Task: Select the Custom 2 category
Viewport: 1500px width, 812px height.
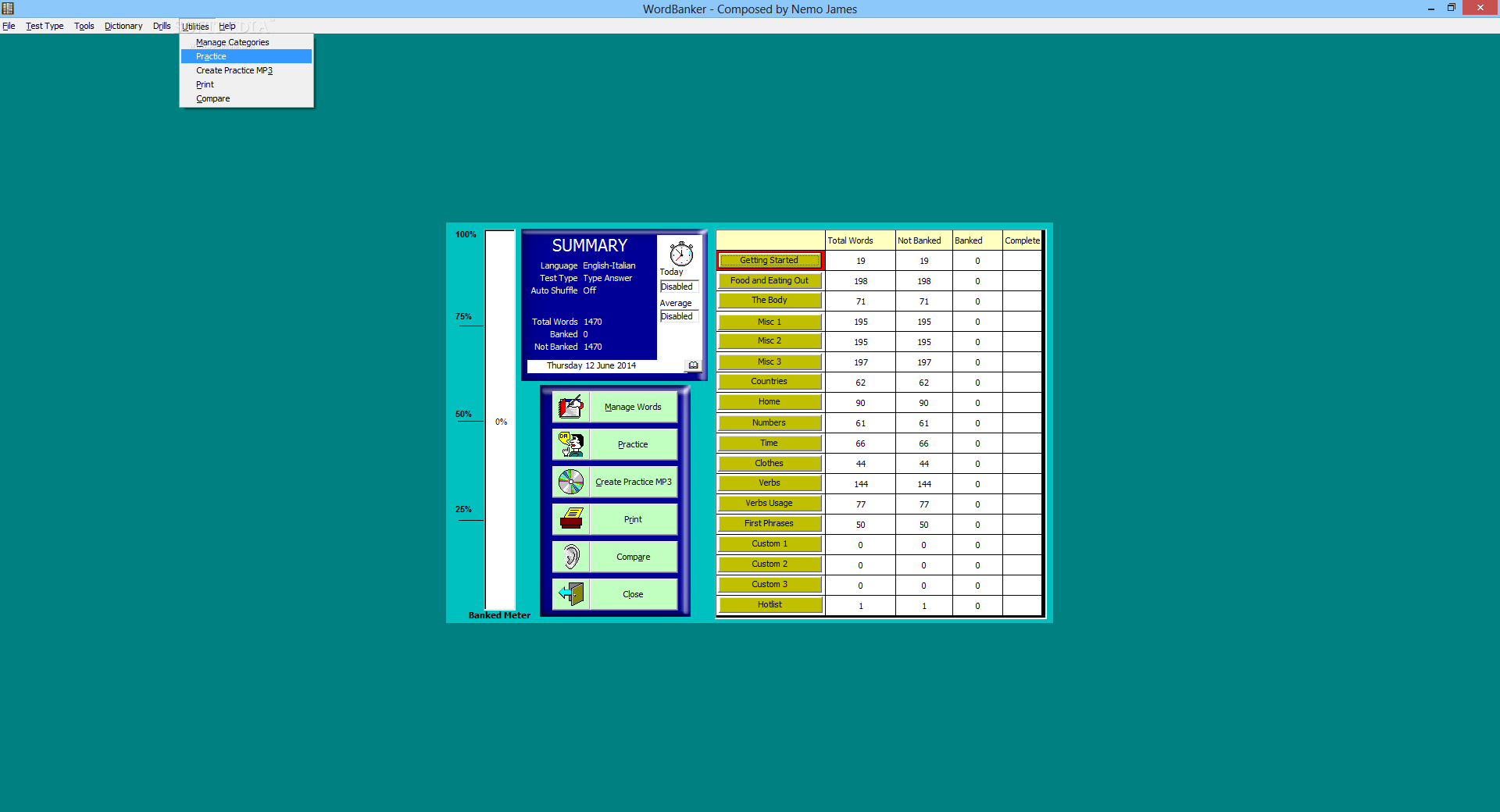Action: [770, 564]
